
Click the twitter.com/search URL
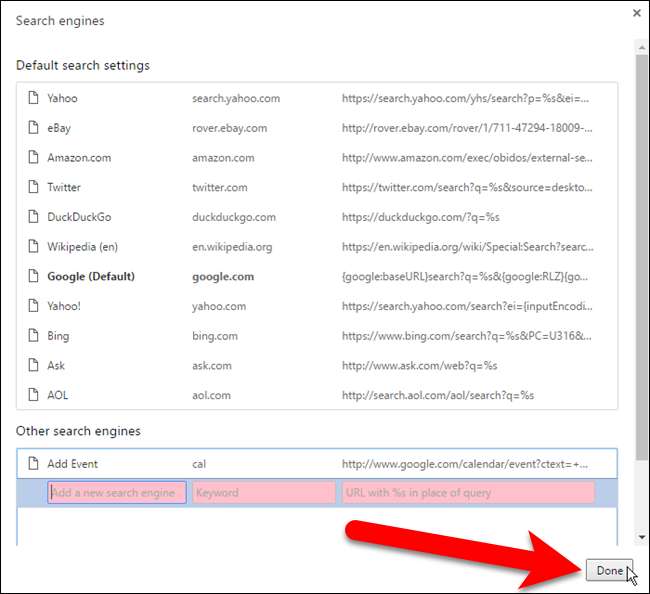click(x=467, y=187)
